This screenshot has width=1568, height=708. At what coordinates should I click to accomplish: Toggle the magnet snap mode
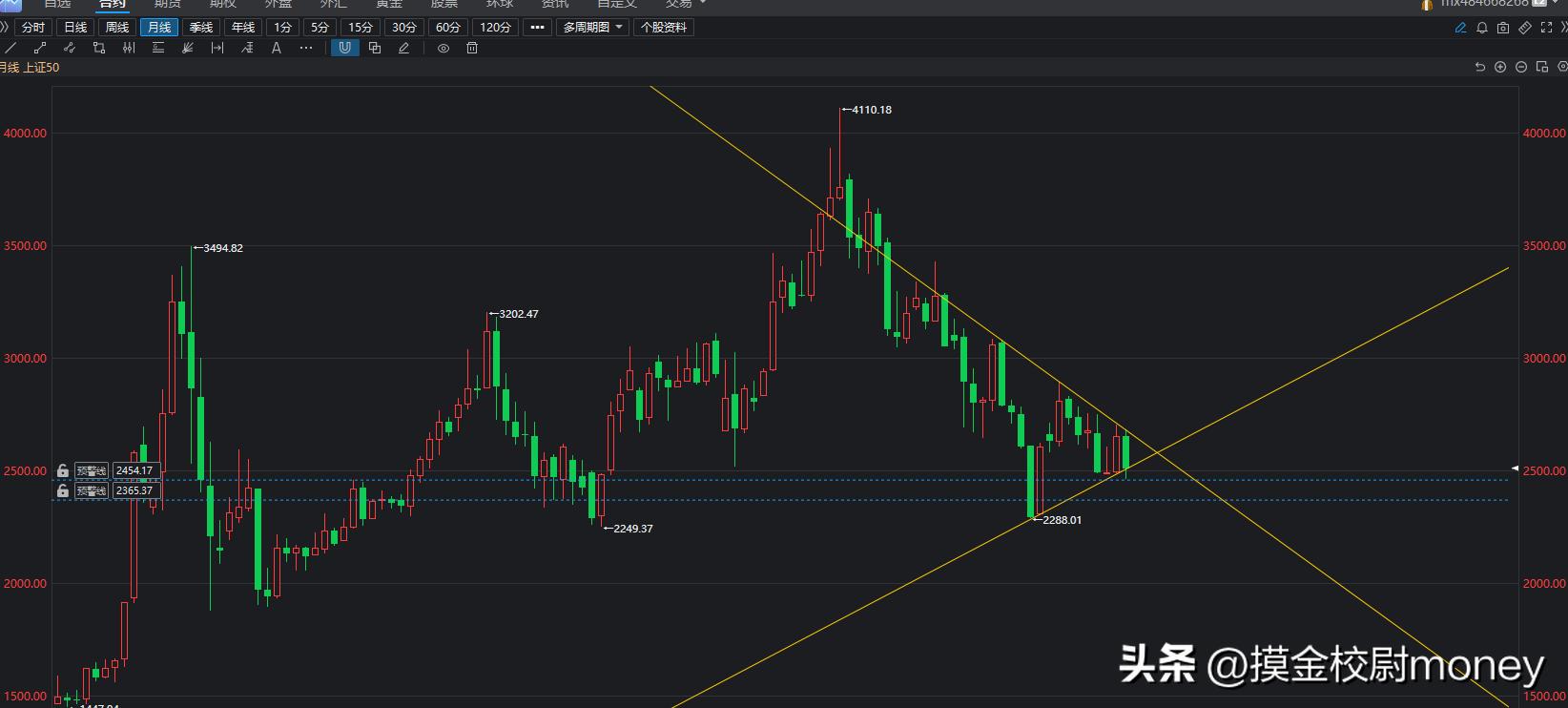344,48
